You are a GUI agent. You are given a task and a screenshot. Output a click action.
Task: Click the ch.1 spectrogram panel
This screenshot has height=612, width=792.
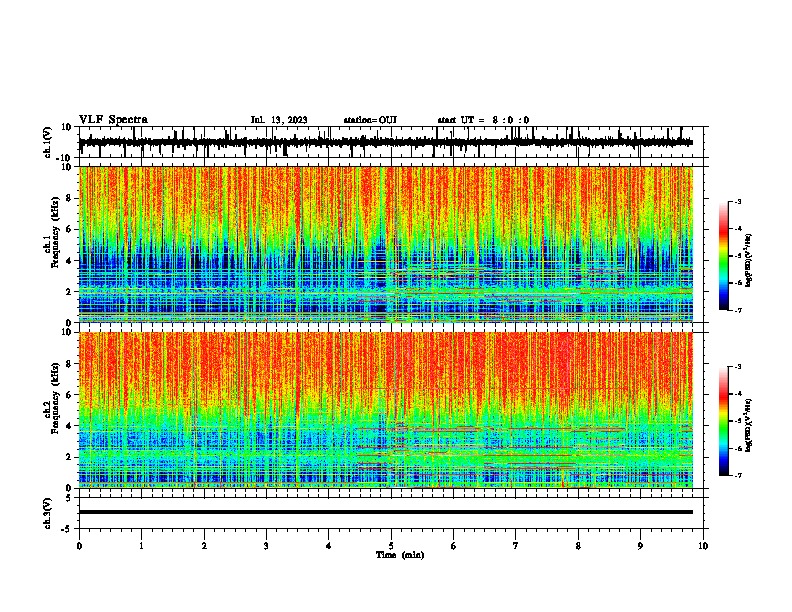(x=385, y=244)
